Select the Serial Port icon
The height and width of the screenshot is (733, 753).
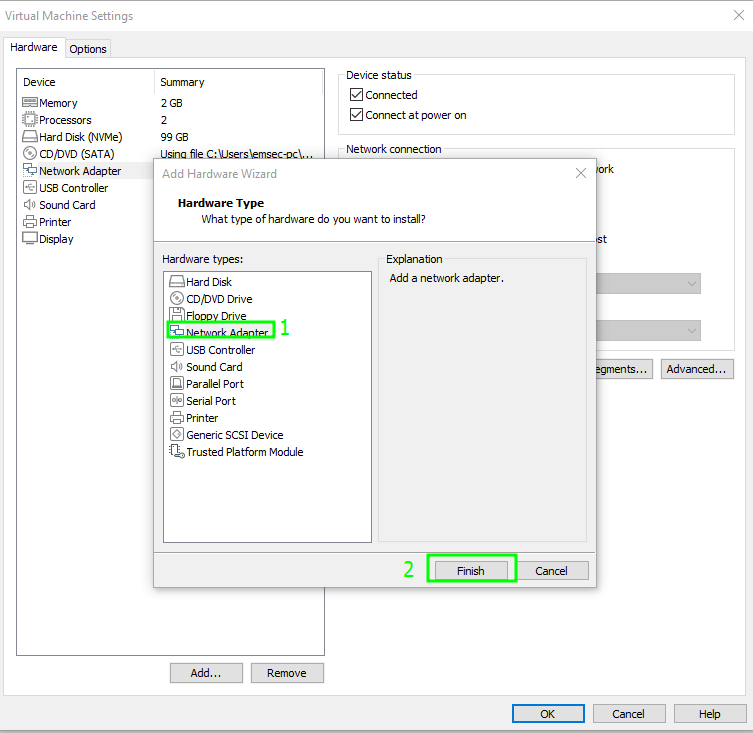pyautogui.click(x=177, y=401)
